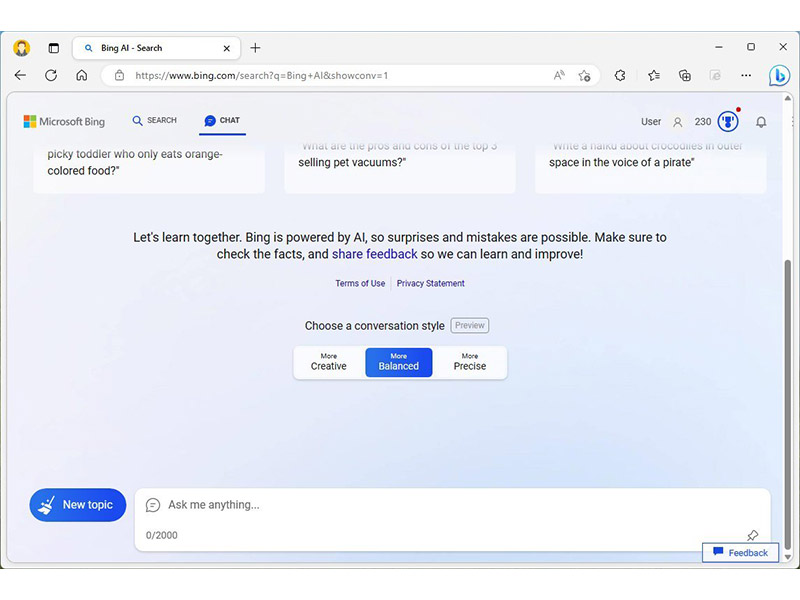
Task: View site information lock icon
Action: pos(119,76)
